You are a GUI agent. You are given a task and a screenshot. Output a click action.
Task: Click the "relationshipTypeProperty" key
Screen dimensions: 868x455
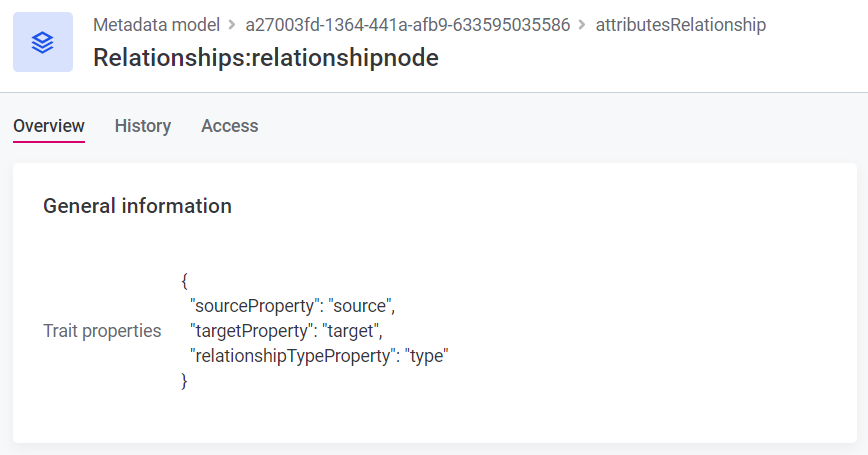(x=293, y=355)
